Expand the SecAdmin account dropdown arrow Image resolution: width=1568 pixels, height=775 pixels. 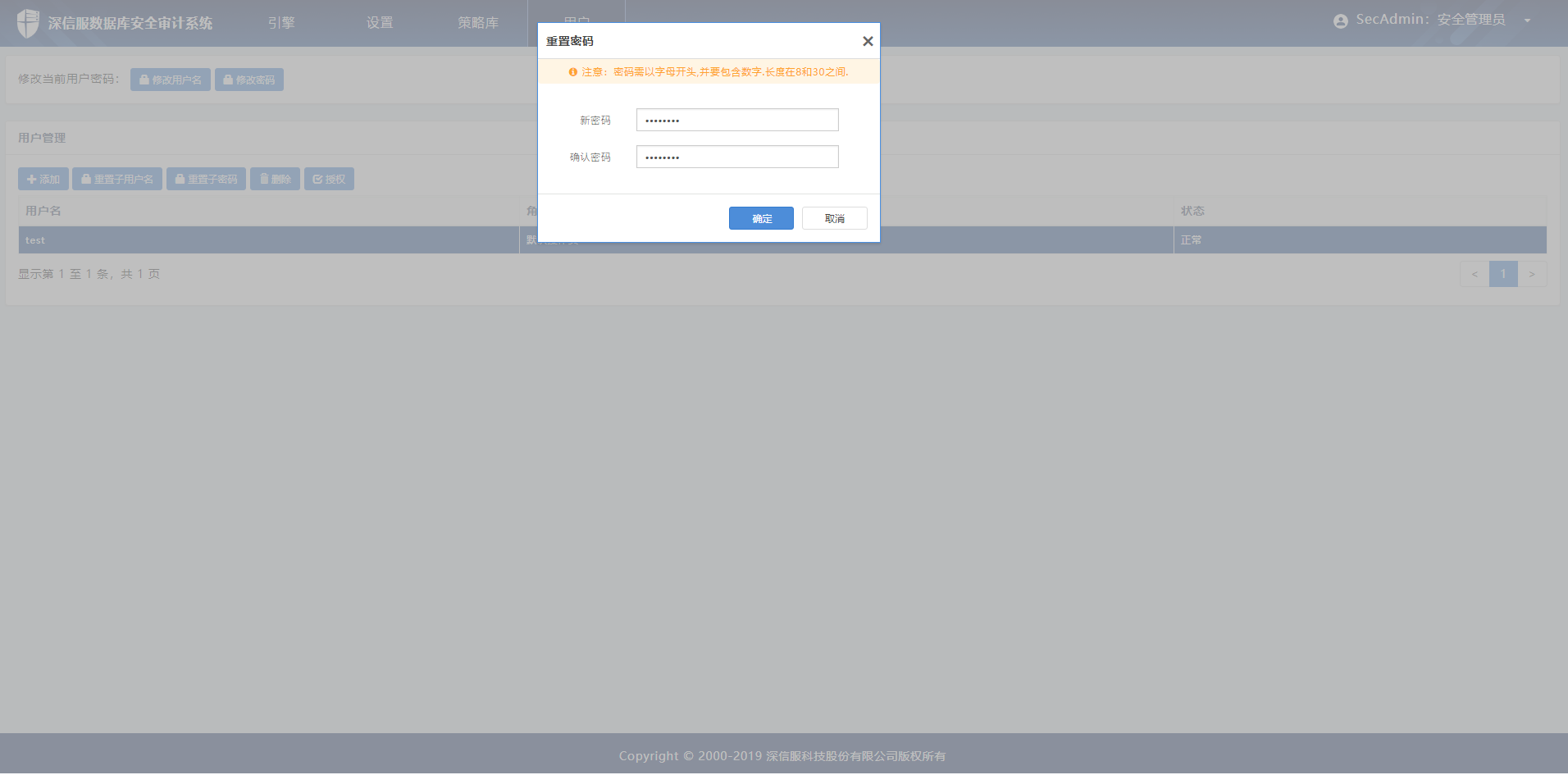pyautogui.click(x=1527, y=21)
